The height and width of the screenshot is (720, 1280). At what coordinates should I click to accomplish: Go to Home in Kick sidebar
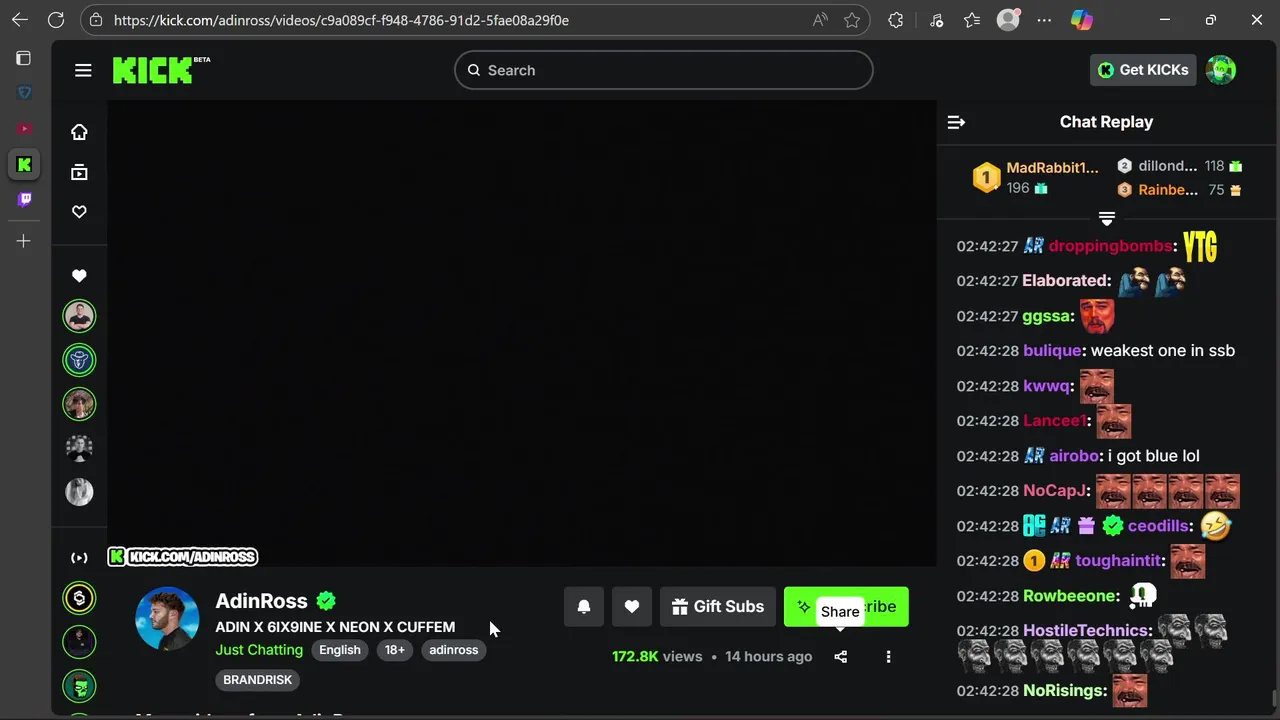[x=79, y=132]
